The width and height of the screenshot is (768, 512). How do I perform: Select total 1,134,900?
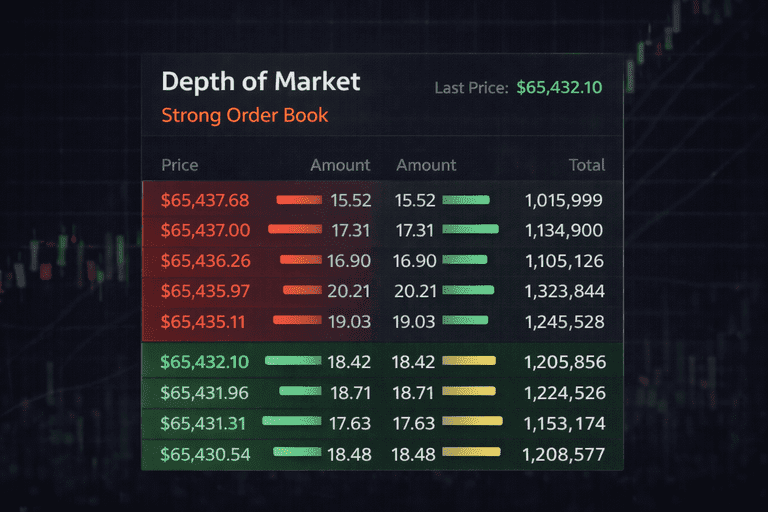click(x=564, y=230)
